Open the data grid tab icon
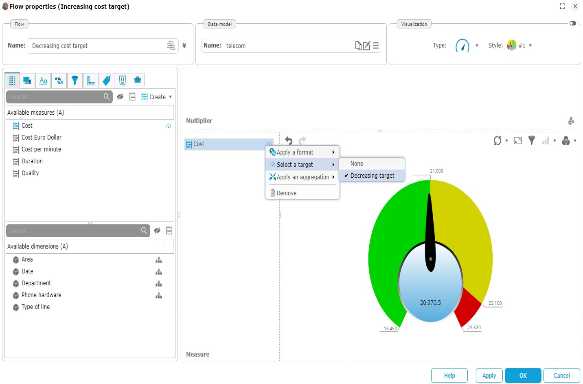This screenshot has width=583, height=384. click(x=12, y=80)
